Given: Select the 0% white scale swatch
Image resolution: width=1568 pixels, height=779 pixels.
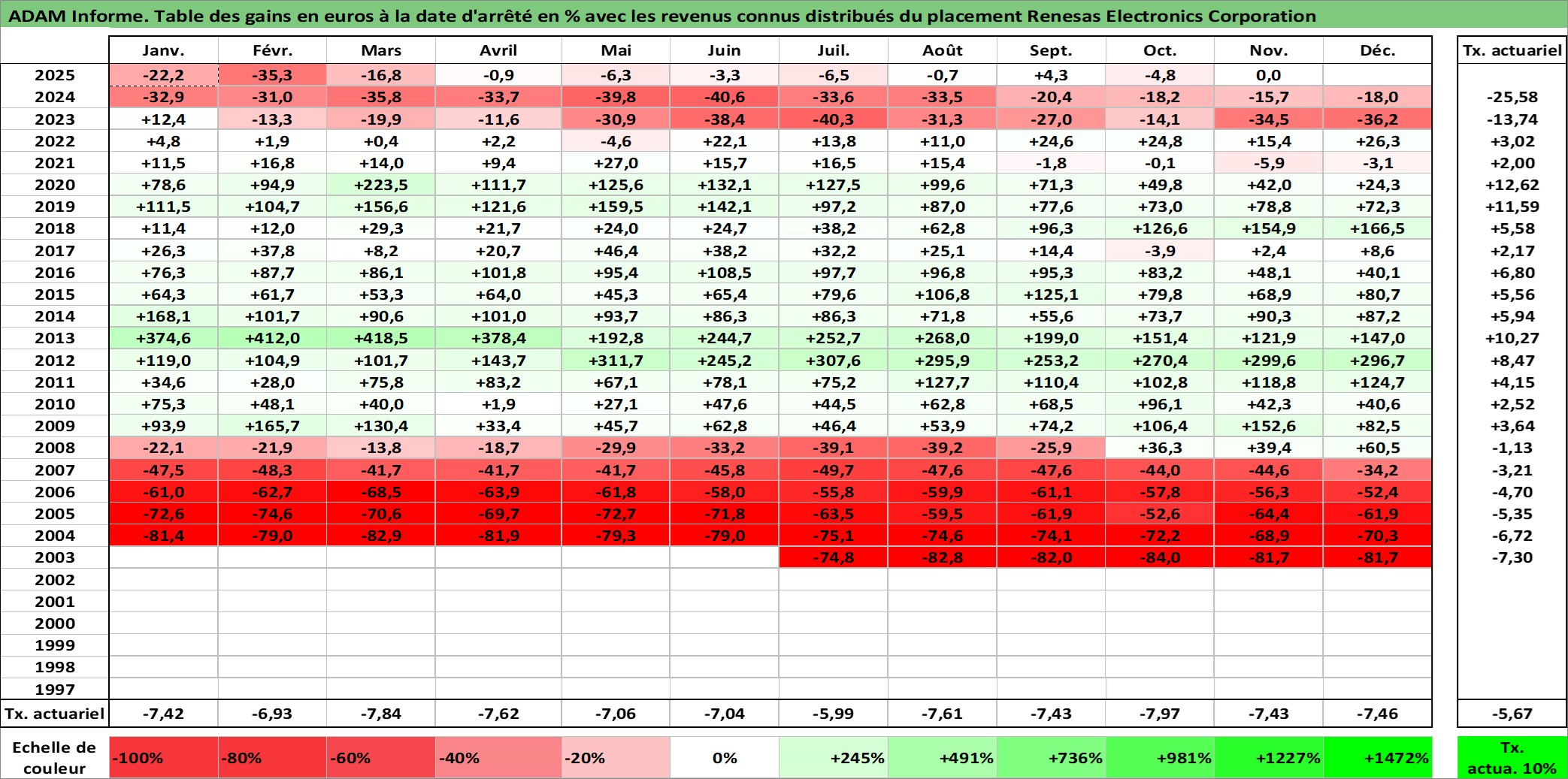Looking at the screenshot, I should coord(725,757).
